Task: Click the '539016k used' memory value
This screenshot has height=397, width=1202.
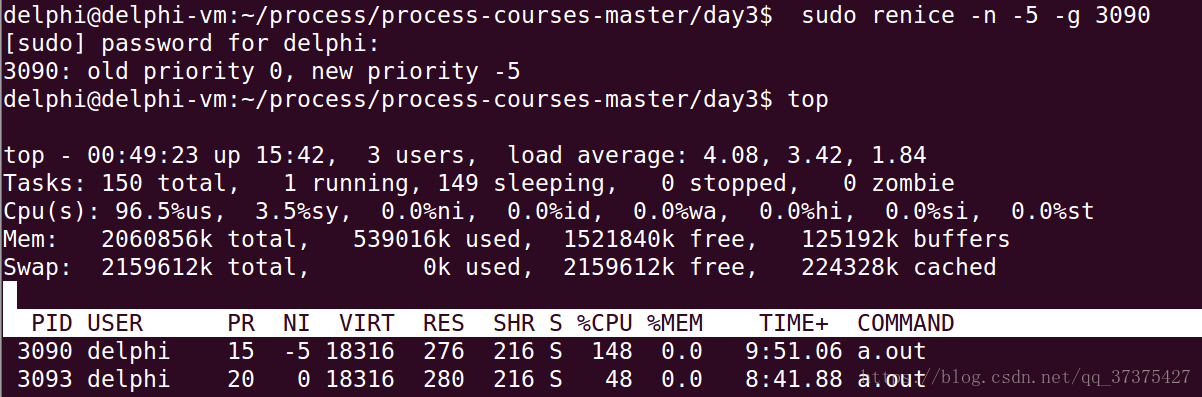Action: 437,240
